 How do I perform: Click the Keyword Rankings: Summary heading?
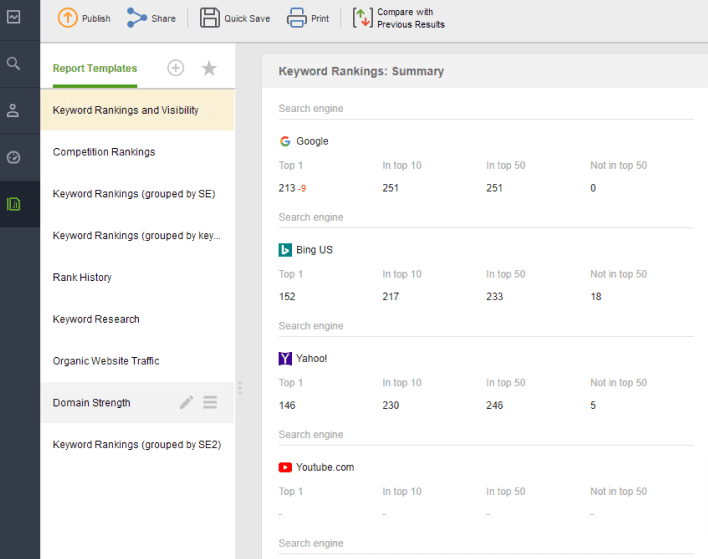tap(361, 71)
